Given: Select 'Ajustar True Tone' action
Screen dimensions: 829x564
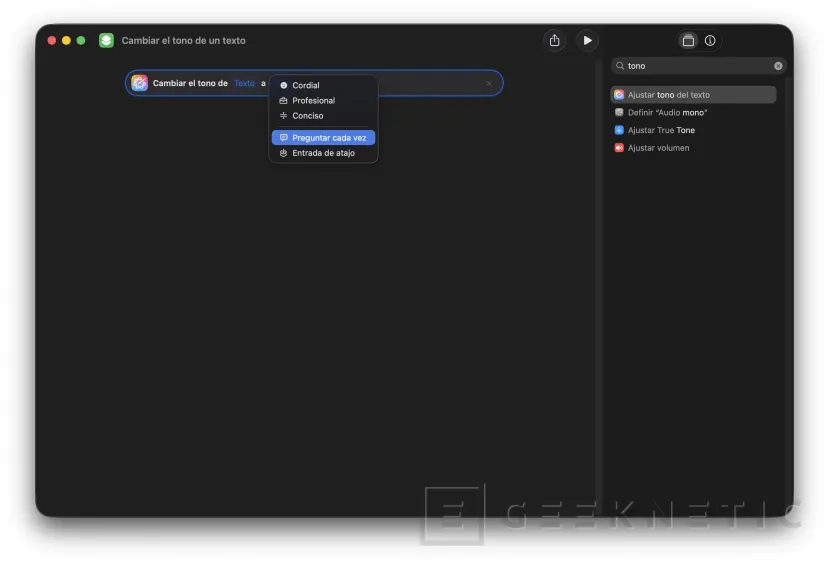Looking at the screenshot, I should (661, 130).
